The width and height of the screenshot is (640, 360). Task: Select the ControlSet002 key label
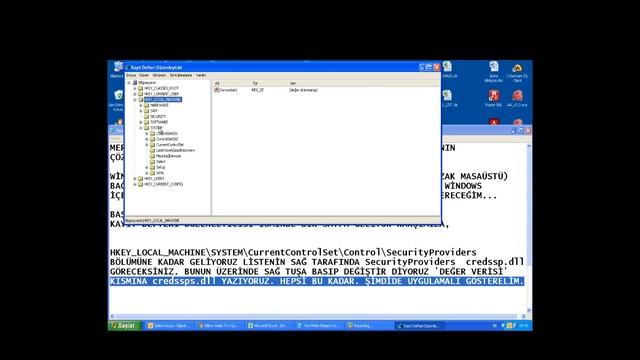(167, 139)
